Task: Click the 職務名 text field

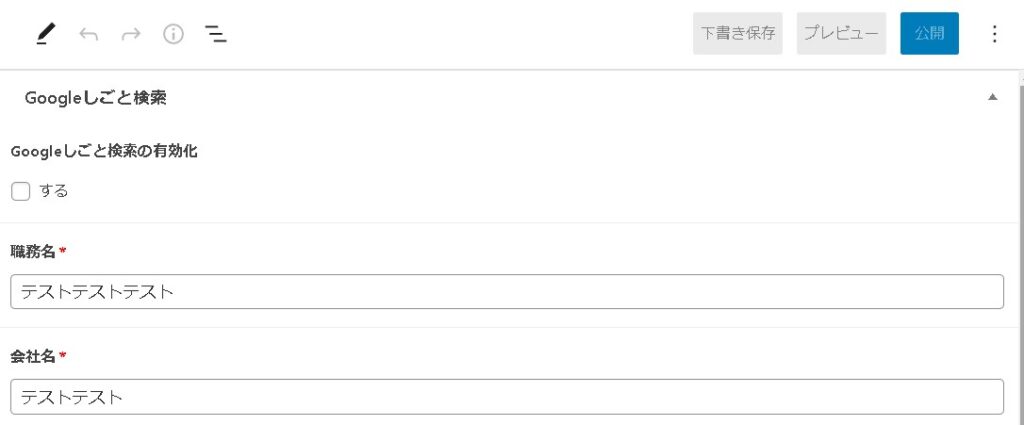Action: click(506, 292)
